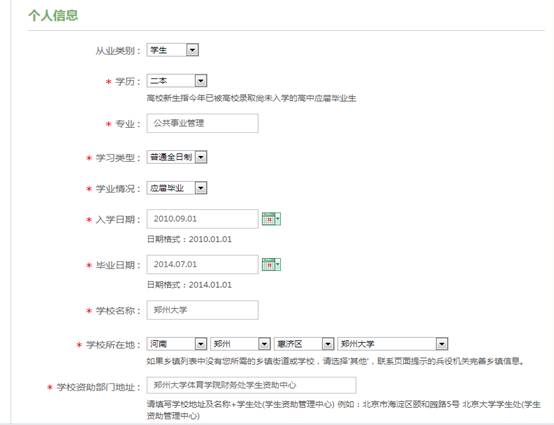The height and width of the screenshot is (425, 554).
Task: Focus the 毕业日期 field with 2014.07.01
Action: [202, 264]
